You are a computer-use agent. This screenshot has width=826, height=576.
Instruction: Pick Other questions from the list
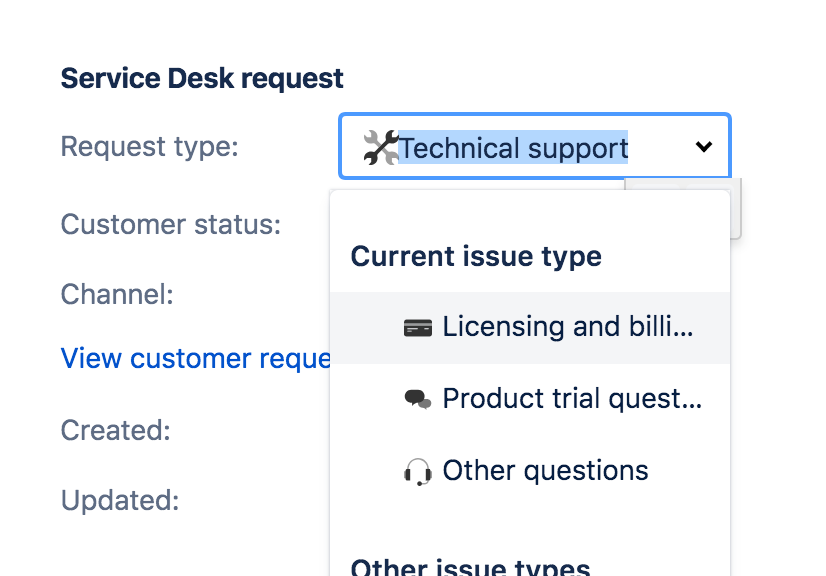click(x=545, y=471)
